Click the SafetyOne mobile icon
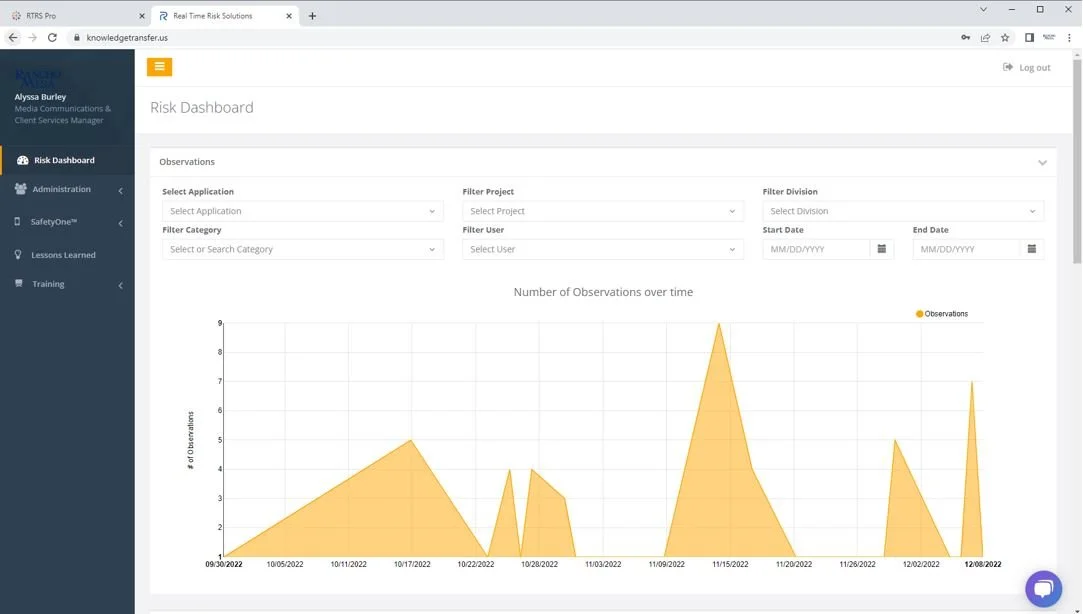Screen dimensions: 1083x614 coord(17,222)
